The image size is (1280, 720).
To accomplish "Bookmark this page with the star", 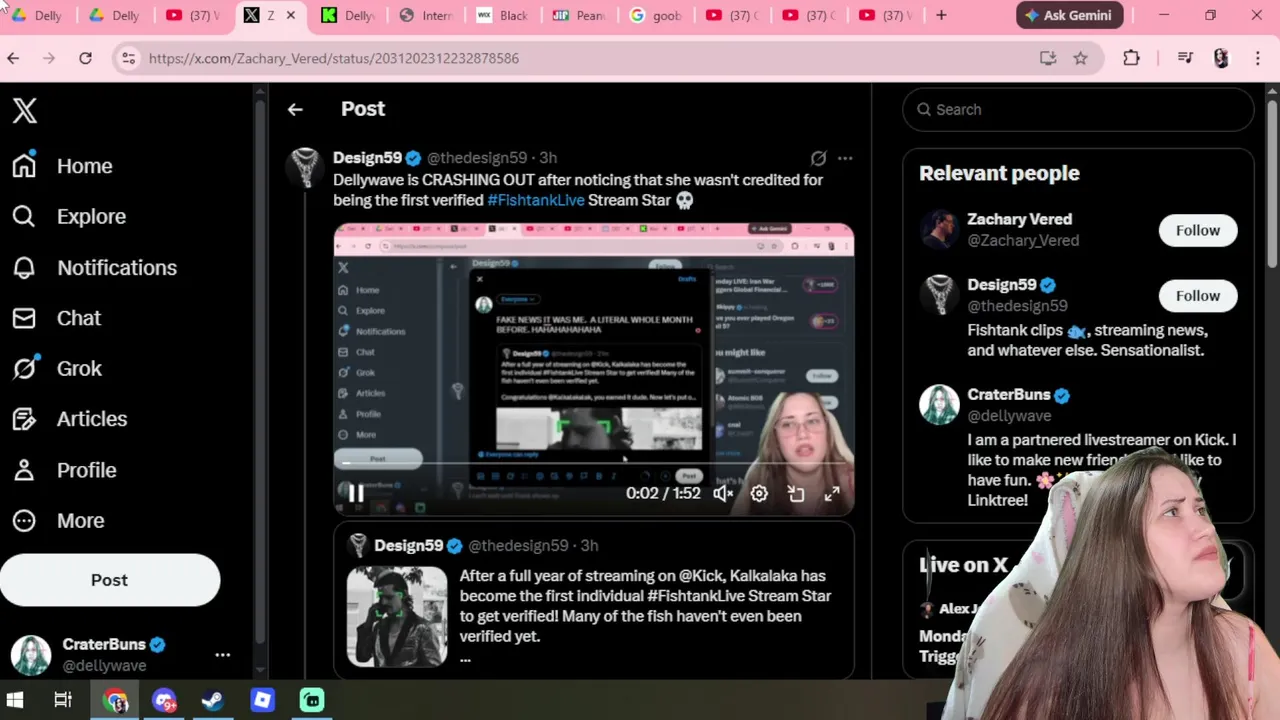I will point(1080,58).
